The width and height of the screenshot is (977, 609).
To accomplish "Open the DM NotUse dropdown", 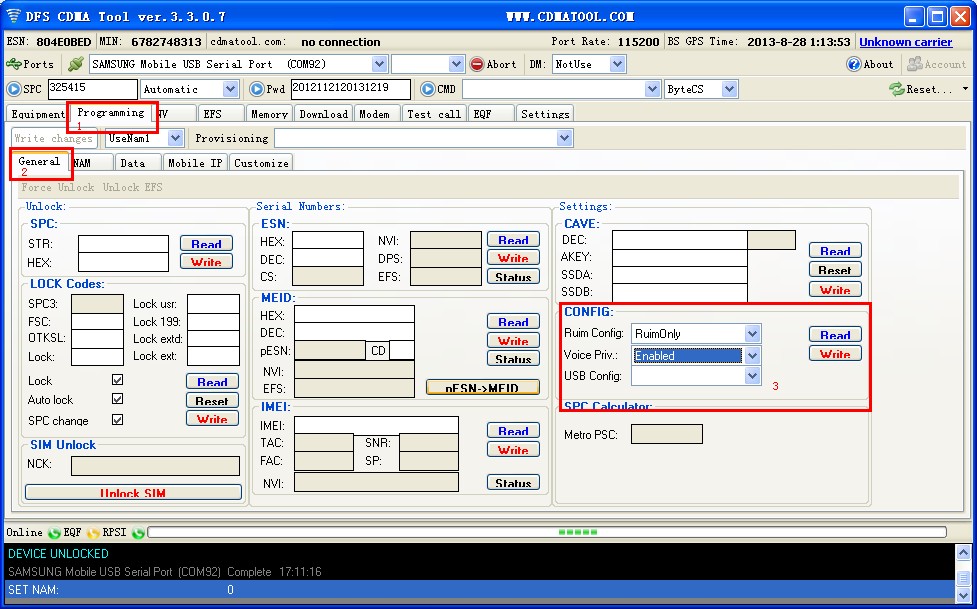I will point(617,64).
